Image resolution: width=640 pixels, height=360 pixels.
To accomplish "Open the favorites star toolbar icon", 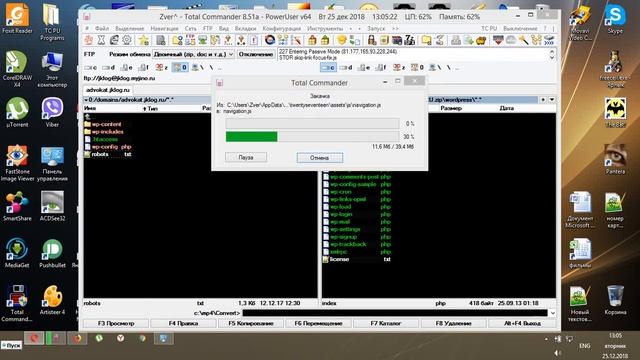I will pos(143,40).
